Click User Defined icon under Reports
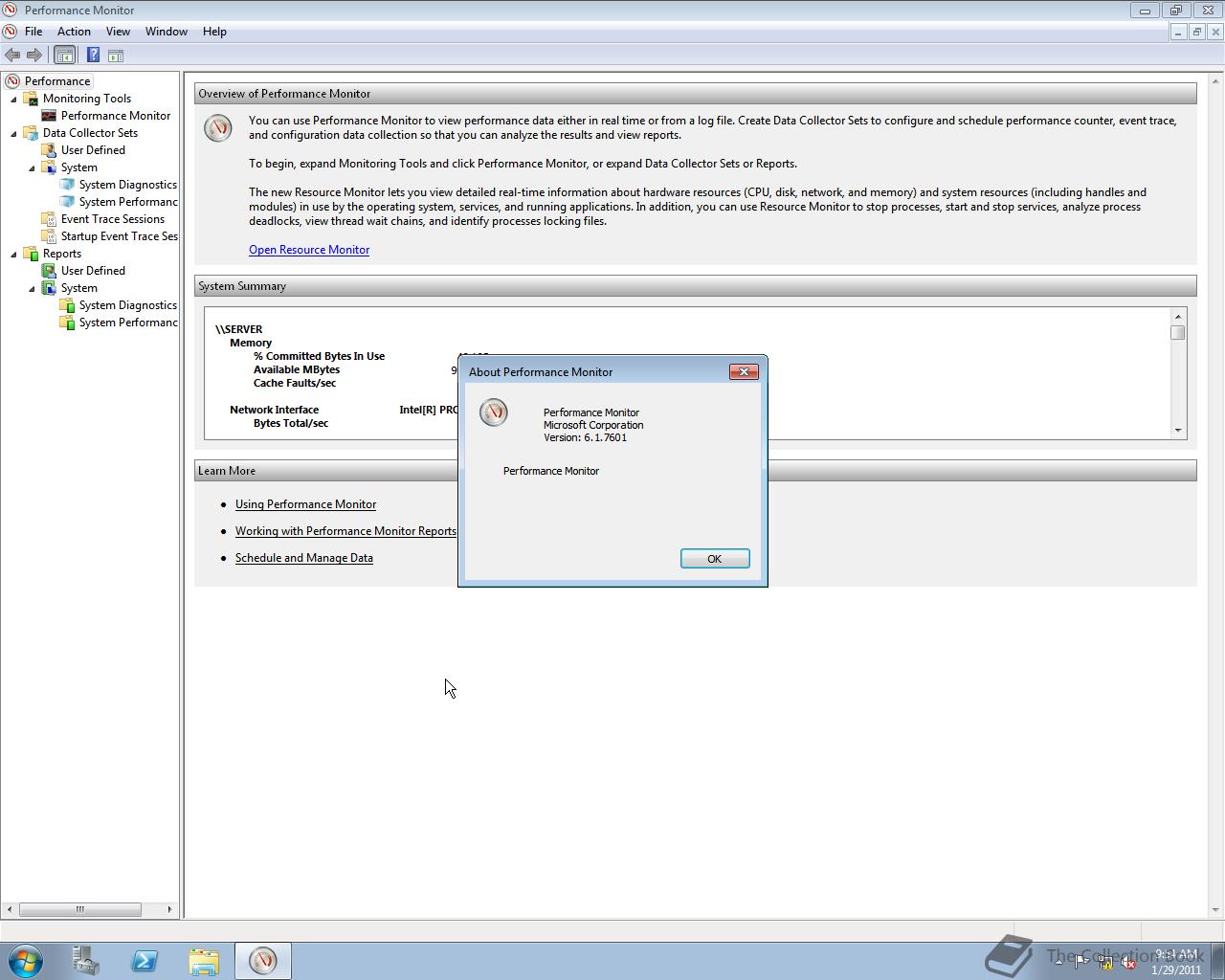This screenshot has height=980, width=1225. point(49,271)
